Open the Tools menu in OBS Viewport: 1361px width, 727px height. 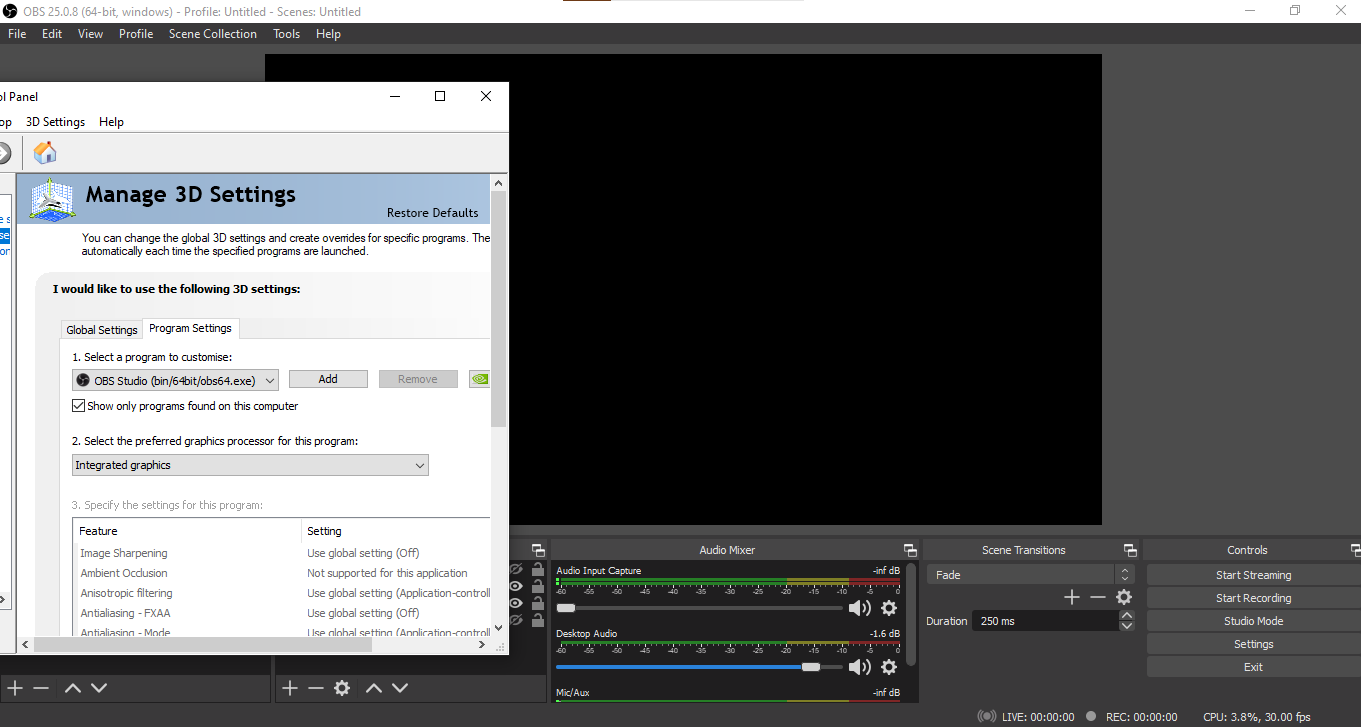[286, 34]
